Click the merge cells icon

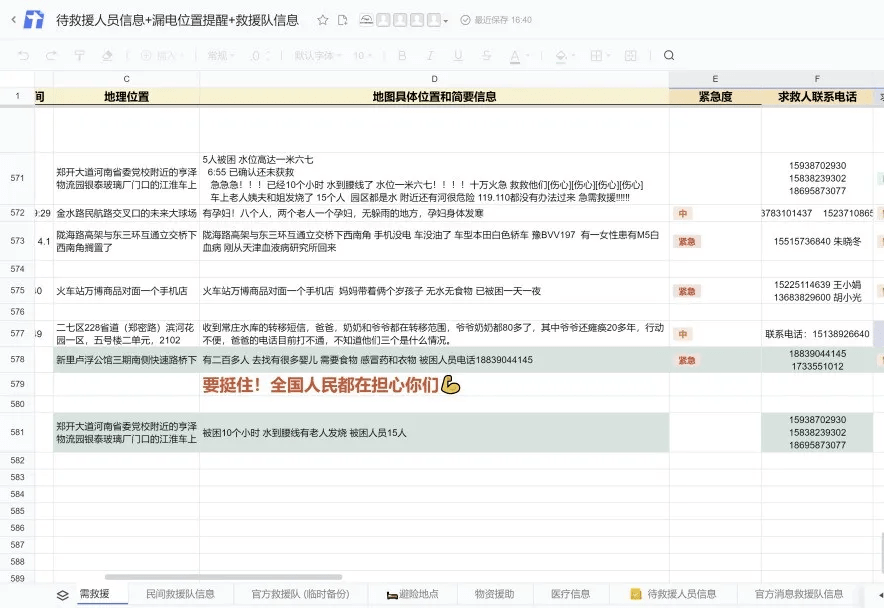point(630,55)
